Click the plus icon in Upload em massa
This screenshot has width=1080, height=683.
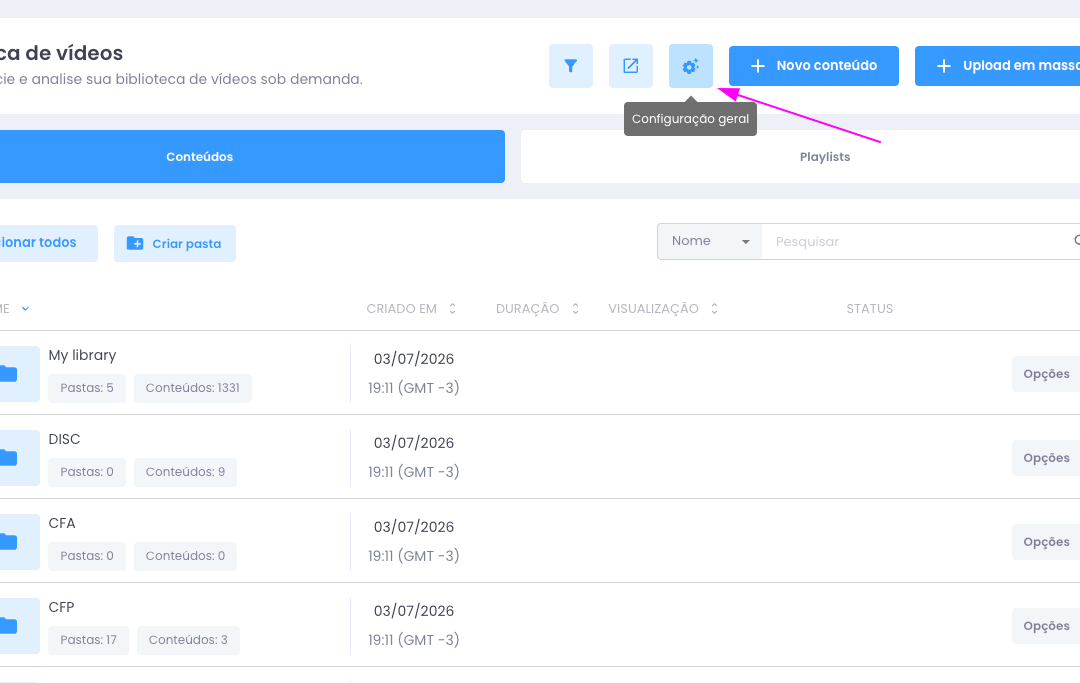pyautogui.click(x=944, y=66)
